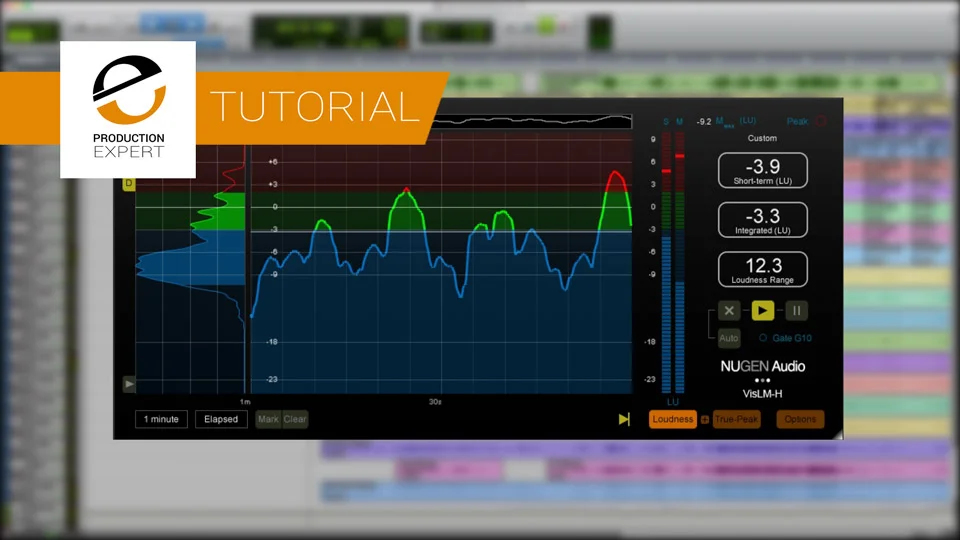Click the S short-term meter bar

tap(666, 262)
